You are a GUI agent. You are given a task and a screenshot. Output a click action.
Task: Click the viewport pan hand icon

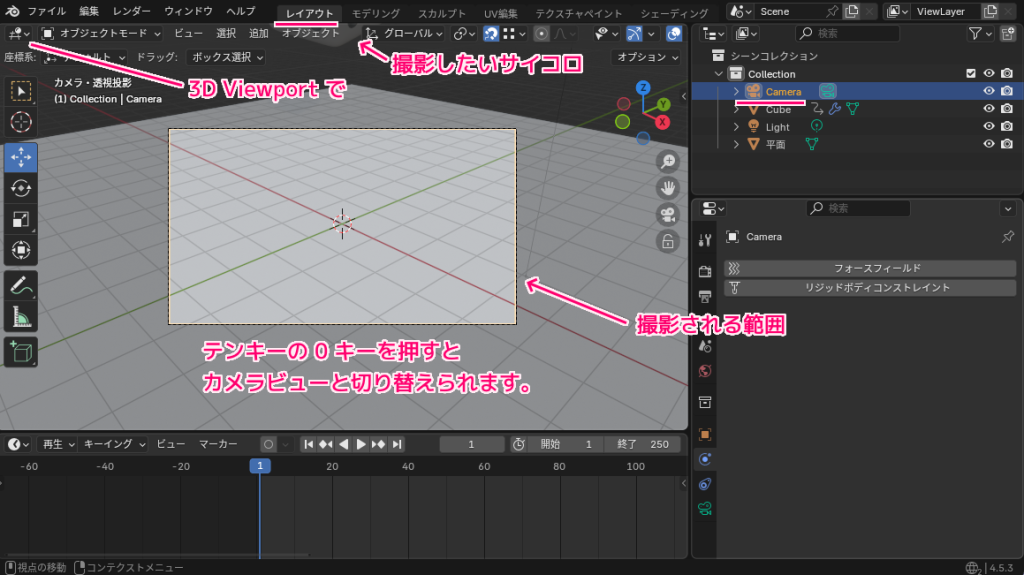(667, 188)
